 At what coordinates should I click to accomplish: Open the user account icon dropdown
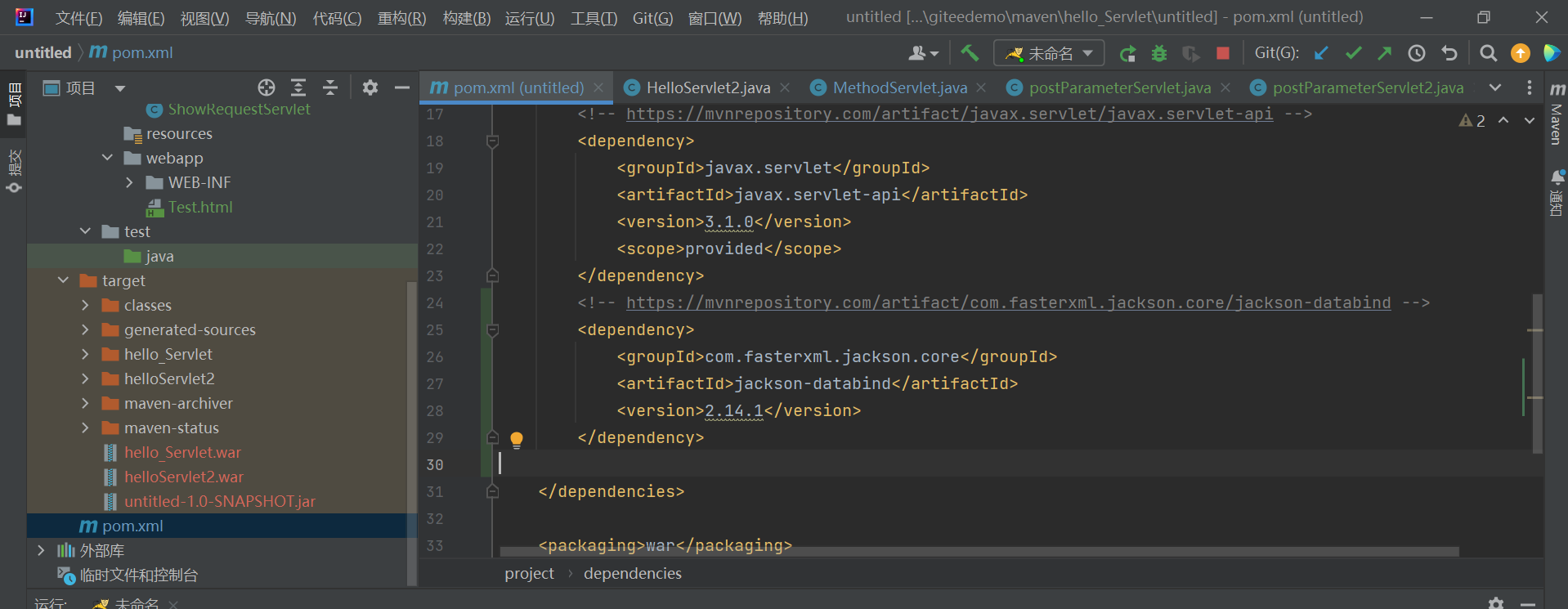coord(923,53)
